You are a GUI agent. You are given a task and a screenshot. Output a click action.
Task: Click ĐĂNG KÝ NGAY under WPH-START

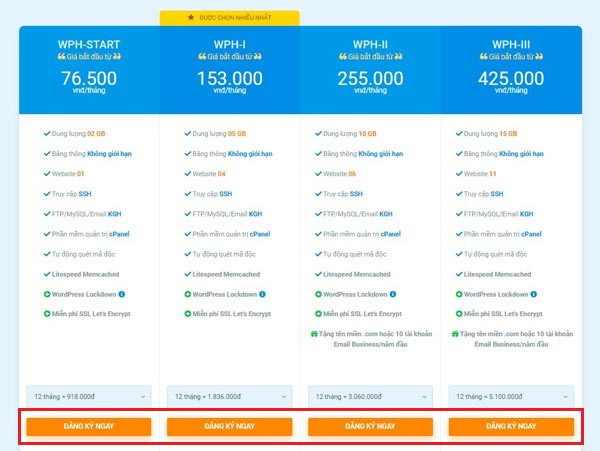pyautogui.click(x=89, y=427)
